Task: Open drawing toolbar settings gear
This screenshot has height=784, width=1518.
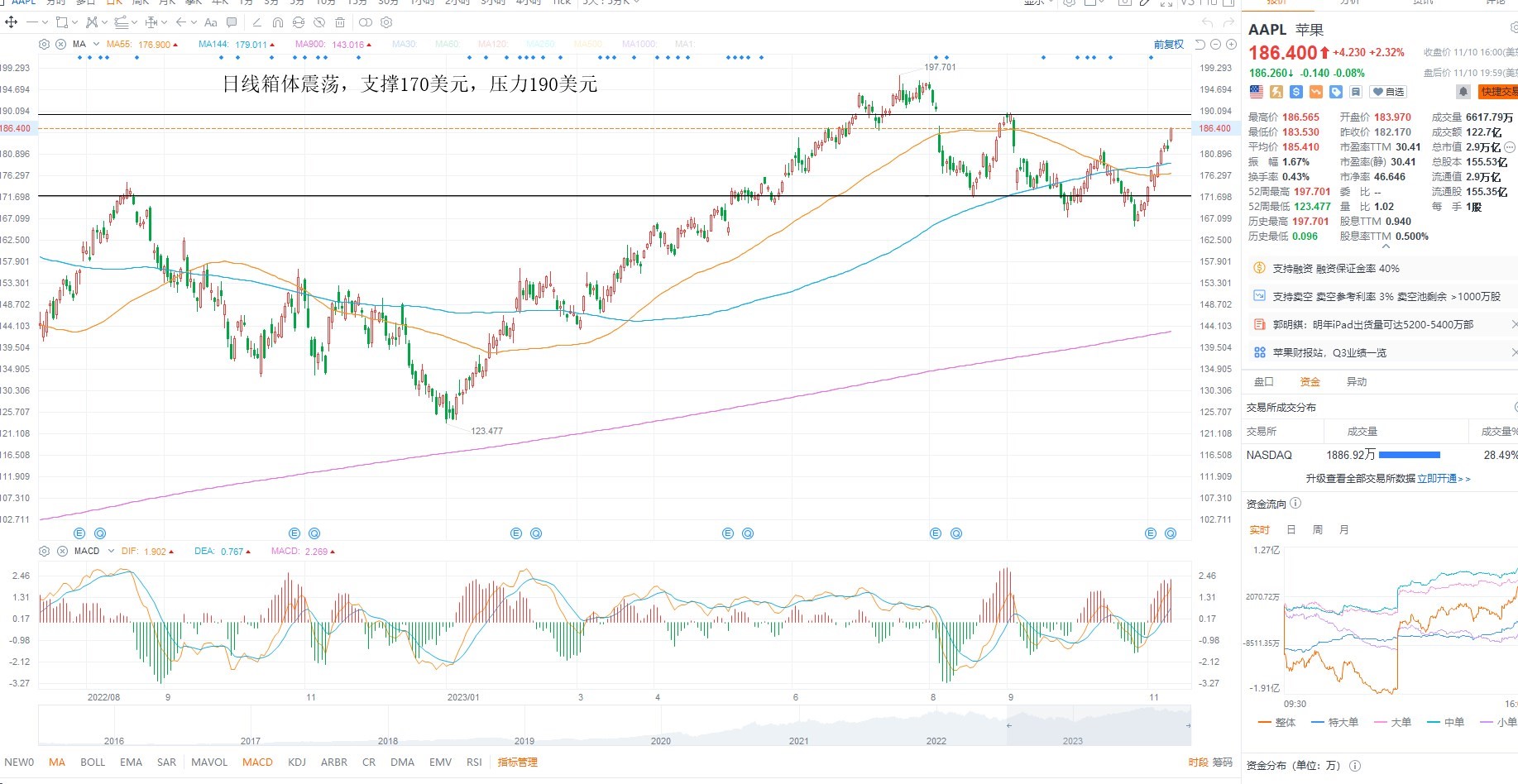Action: pyautogui.click(x=386, y=22)
